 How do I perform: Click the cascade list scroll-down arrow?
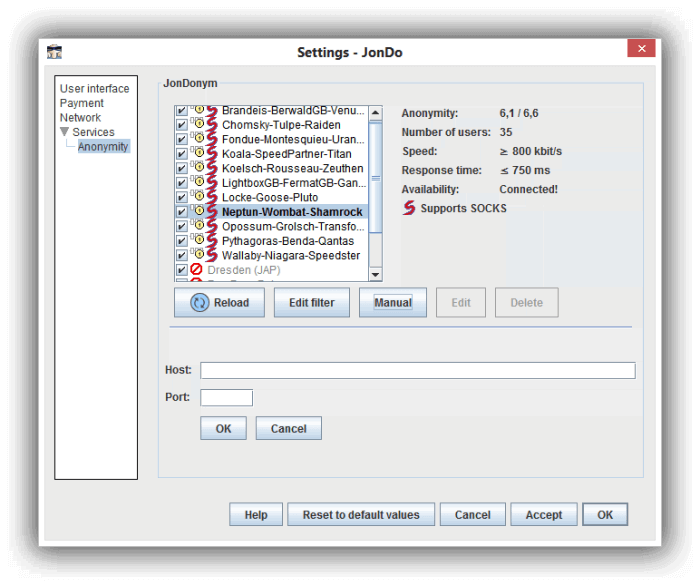coord(375,274)
